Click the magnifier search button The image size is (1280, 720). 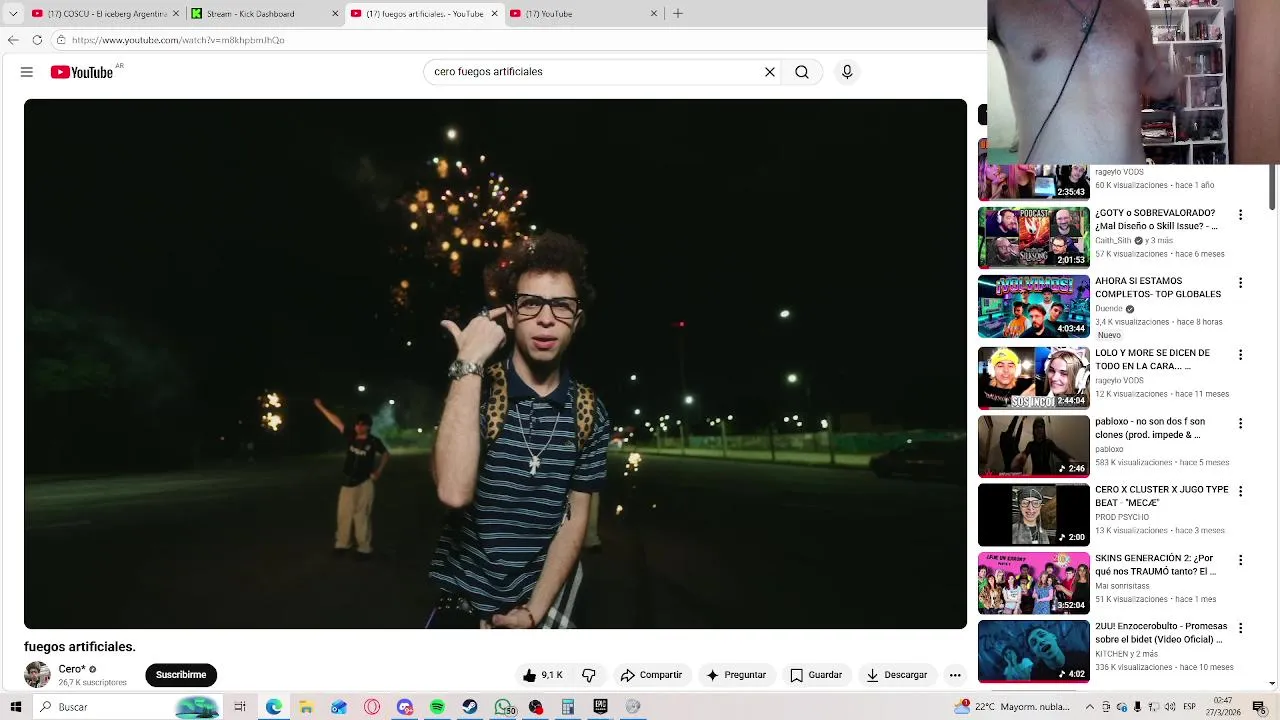pyautogui.click(x=802, y=72)
